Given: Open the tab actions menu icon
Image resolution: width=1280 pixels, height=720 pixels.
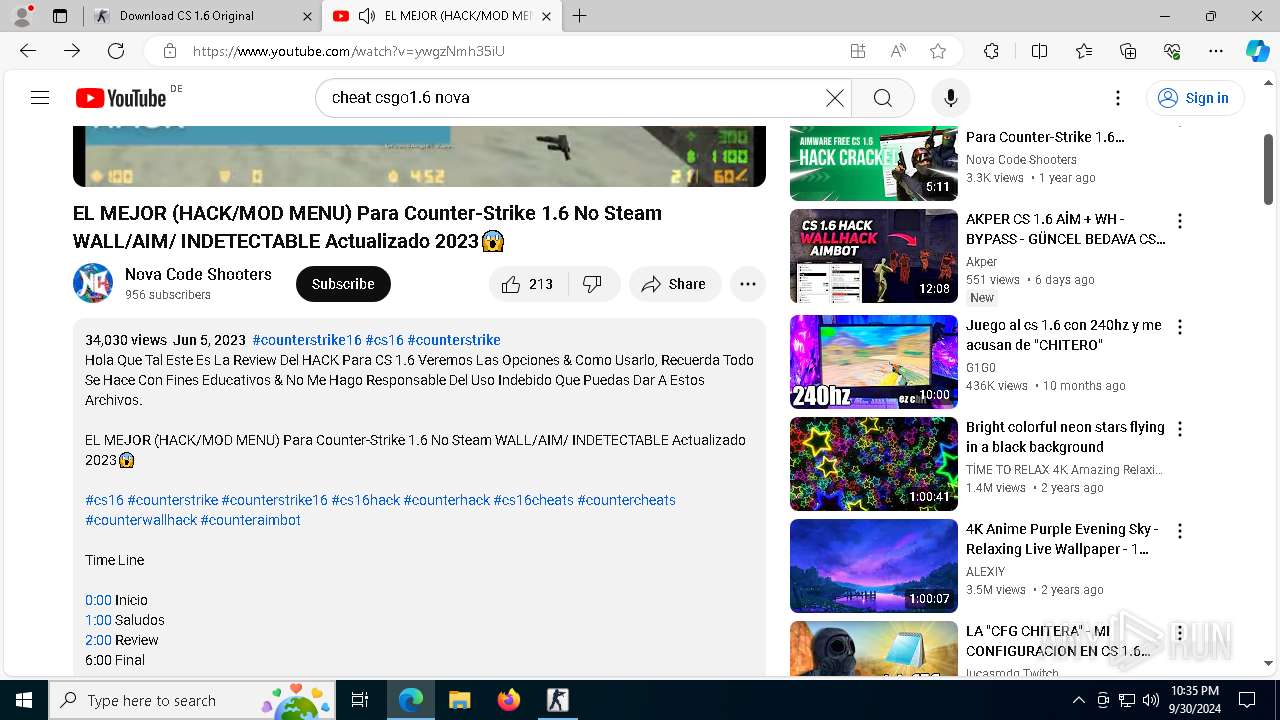Looking at the screenshot, I should [x=60, y=16].
